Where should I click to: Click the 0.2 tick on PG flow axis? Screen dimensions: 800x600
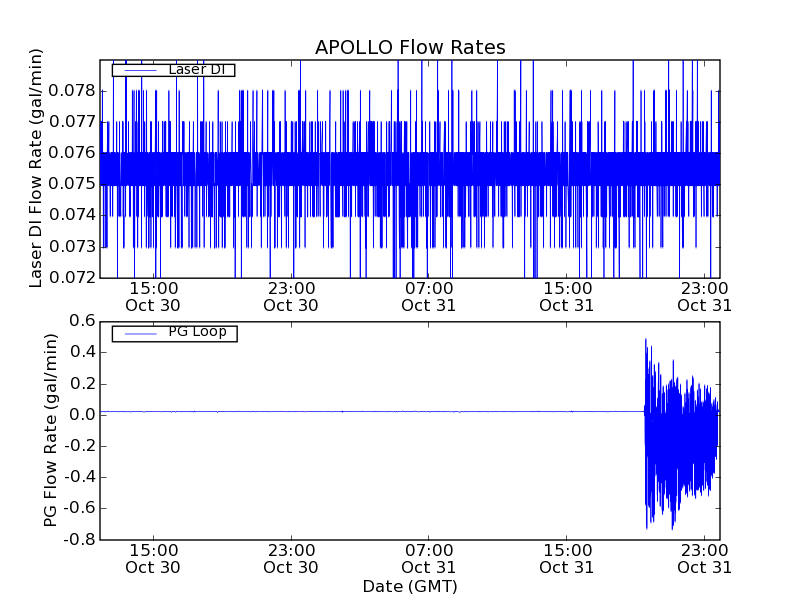click(82, 384)
